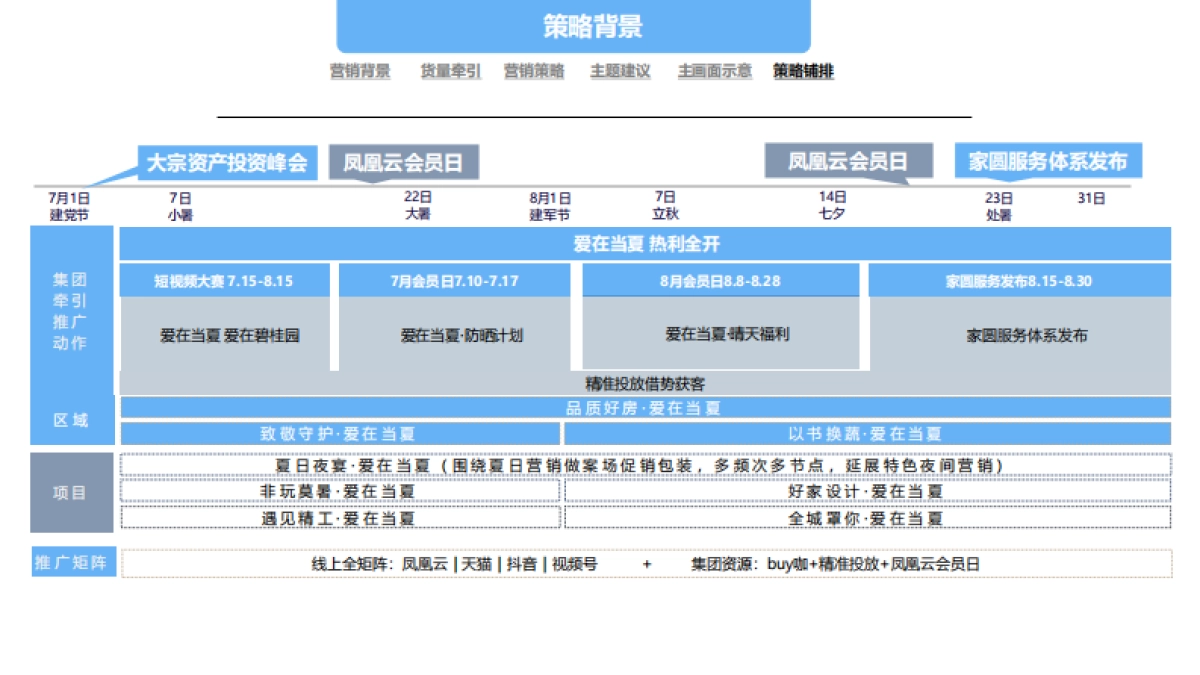
Task: Click the 家圆服务体系发布 callout banner
Action: pos(1049,160)
